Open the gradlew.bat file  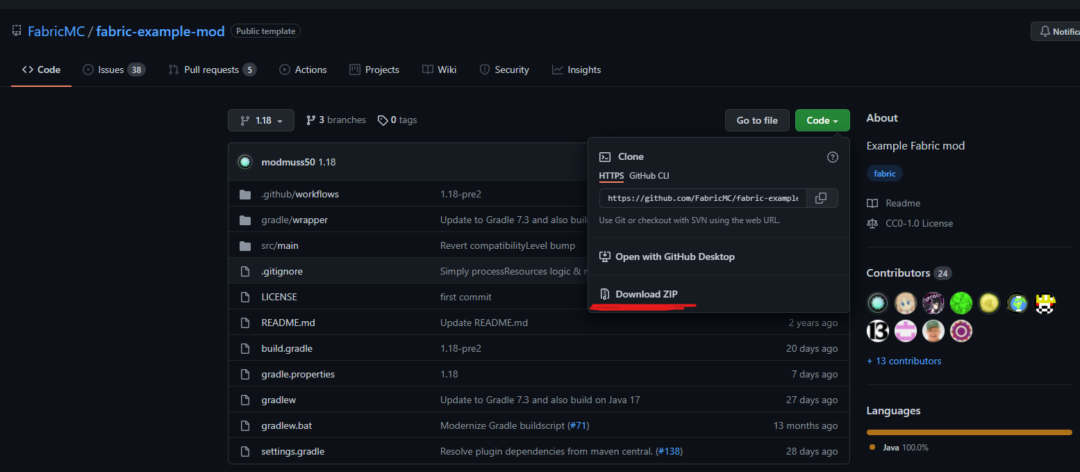287,426
